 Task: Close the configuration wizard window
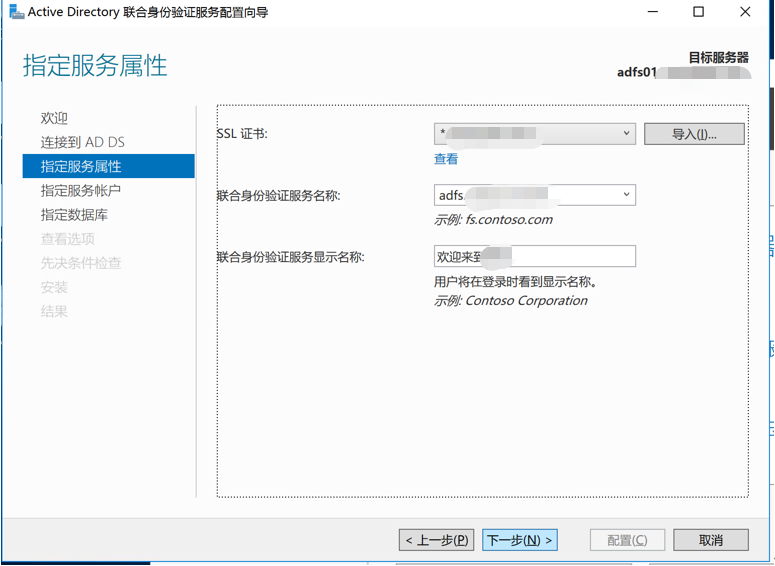745,12
